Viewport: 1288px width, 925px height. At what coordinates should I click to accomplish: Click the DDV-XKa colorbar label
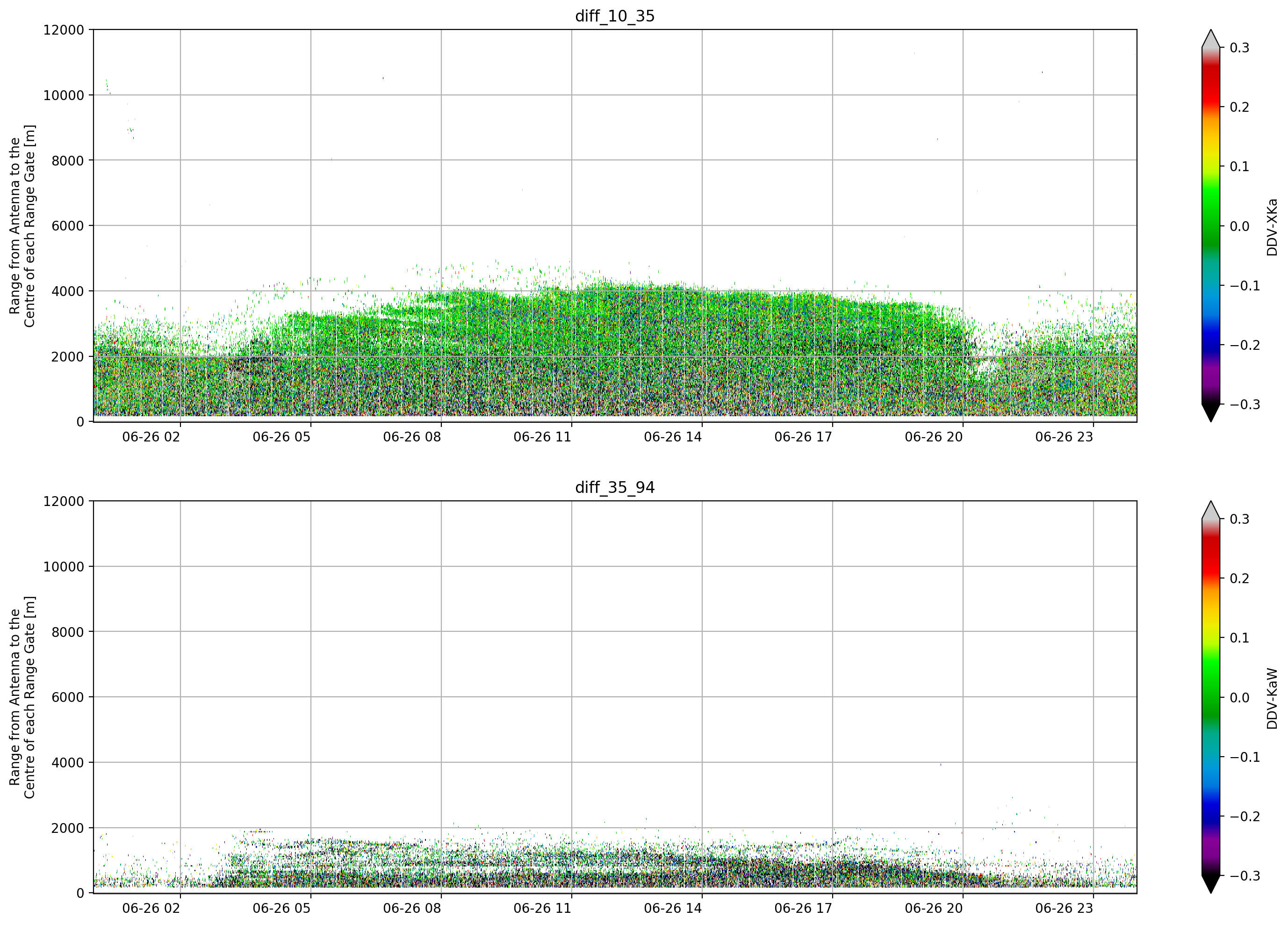tap(1272, 227)
